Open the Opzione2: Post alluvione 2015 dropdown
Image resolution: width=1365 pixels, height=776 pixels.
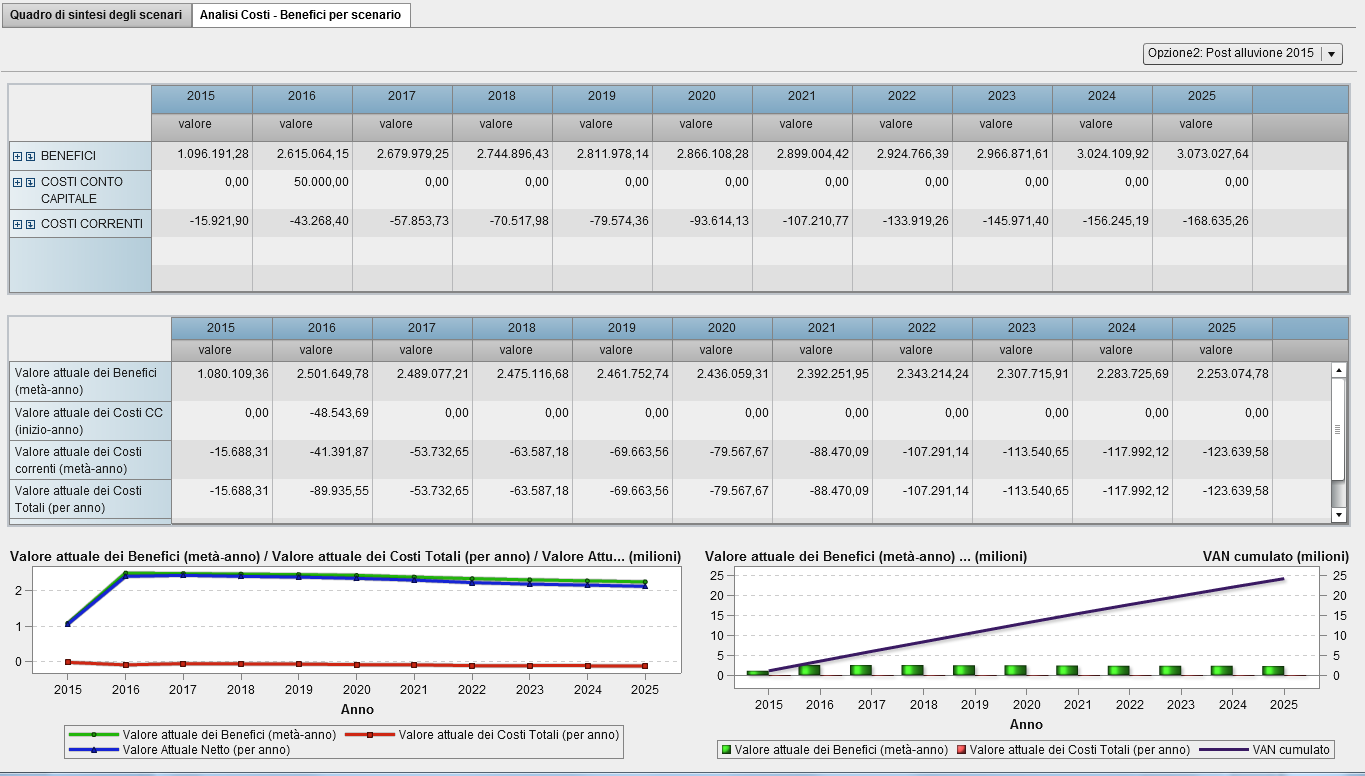coord(1242,53)
